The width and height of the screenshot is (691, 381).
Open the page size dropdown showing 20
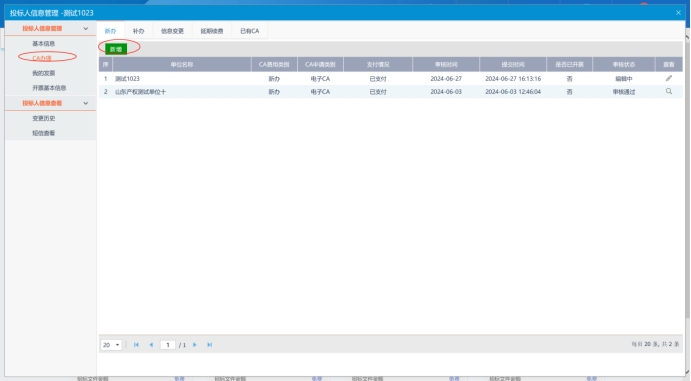(x=111, y=345)
